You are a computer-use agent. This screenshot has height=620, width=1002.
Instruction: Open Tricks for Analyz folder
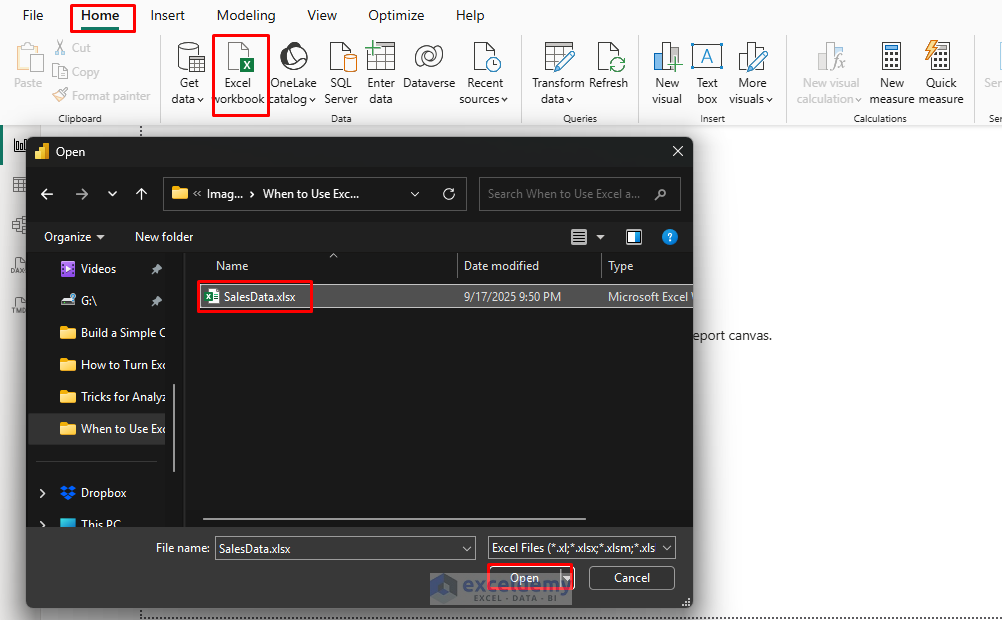(112, 397)
